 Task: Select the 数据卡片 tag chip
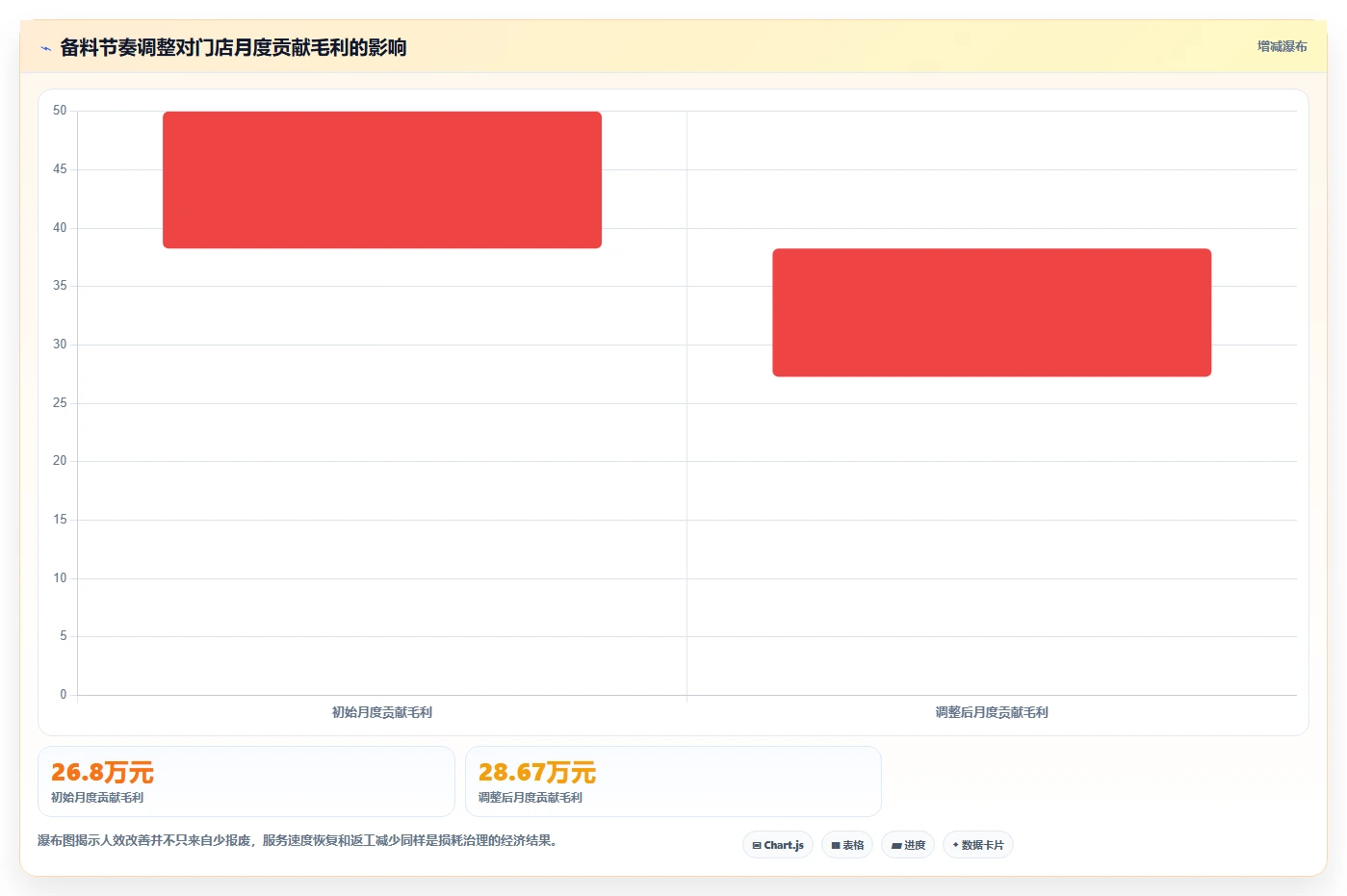[x=978, y=845]
